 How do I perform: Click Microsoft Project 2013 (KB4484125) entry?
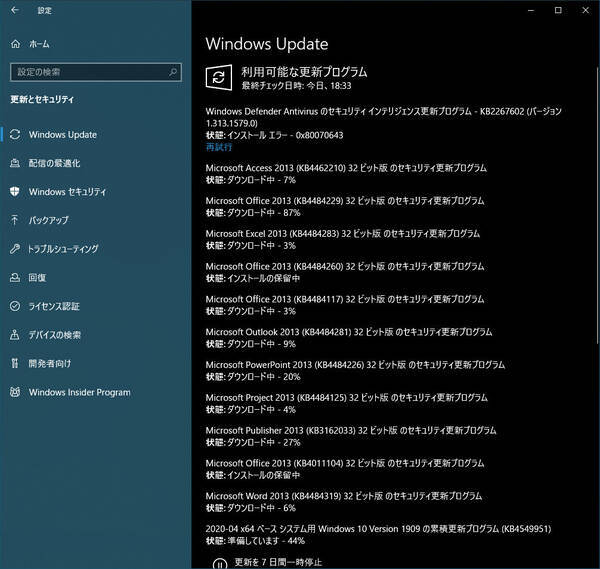pyautogui.click(x=346, y=398)
